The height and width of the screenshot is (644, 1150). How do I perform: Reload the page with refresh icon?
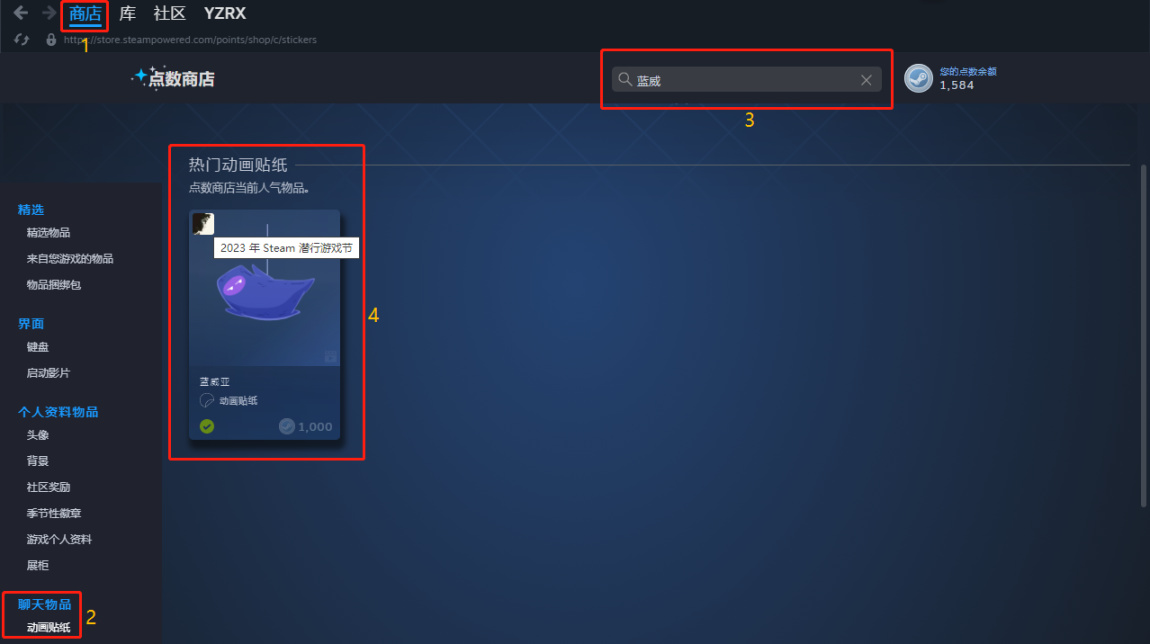click(21, 40)
